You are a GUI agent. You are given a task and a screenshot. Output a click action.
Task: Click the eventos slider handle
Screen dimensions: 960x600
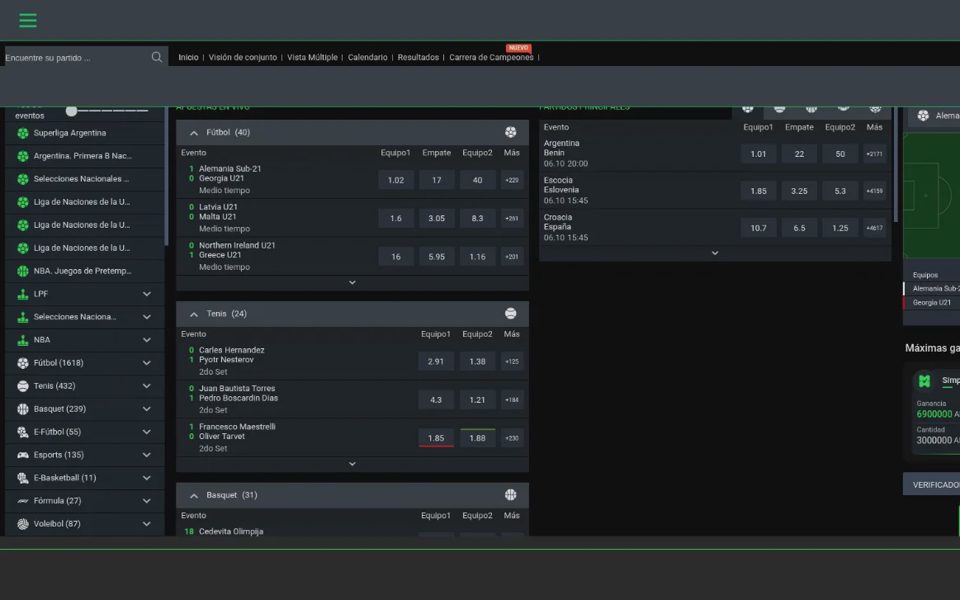(72, 111)
